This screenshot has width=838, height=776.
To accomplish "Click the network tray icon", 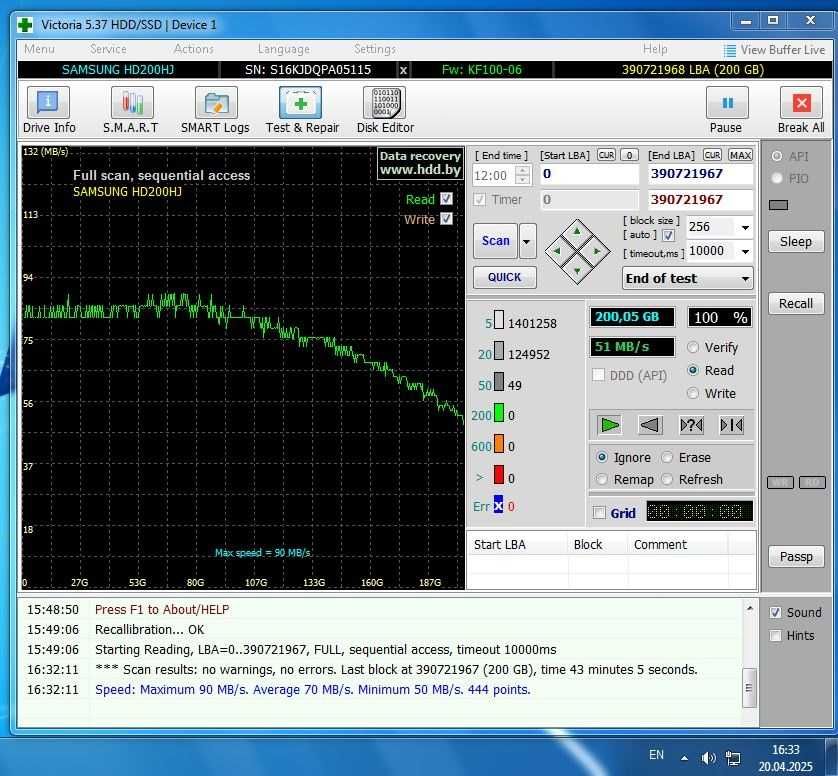I will (x=733, y=757).
